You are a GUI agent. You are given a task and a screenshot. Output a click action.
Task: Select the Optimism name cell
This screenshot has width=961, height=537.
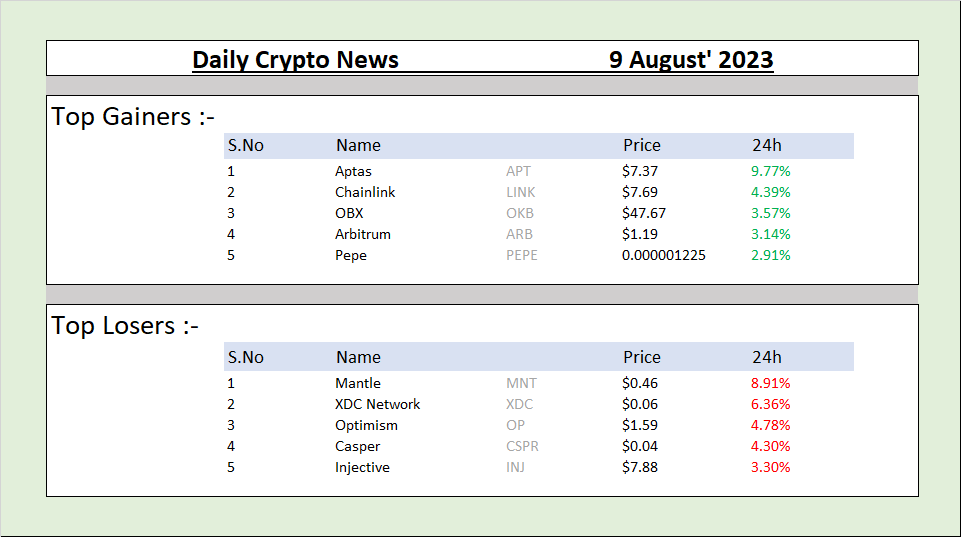(x=366, y=425)
